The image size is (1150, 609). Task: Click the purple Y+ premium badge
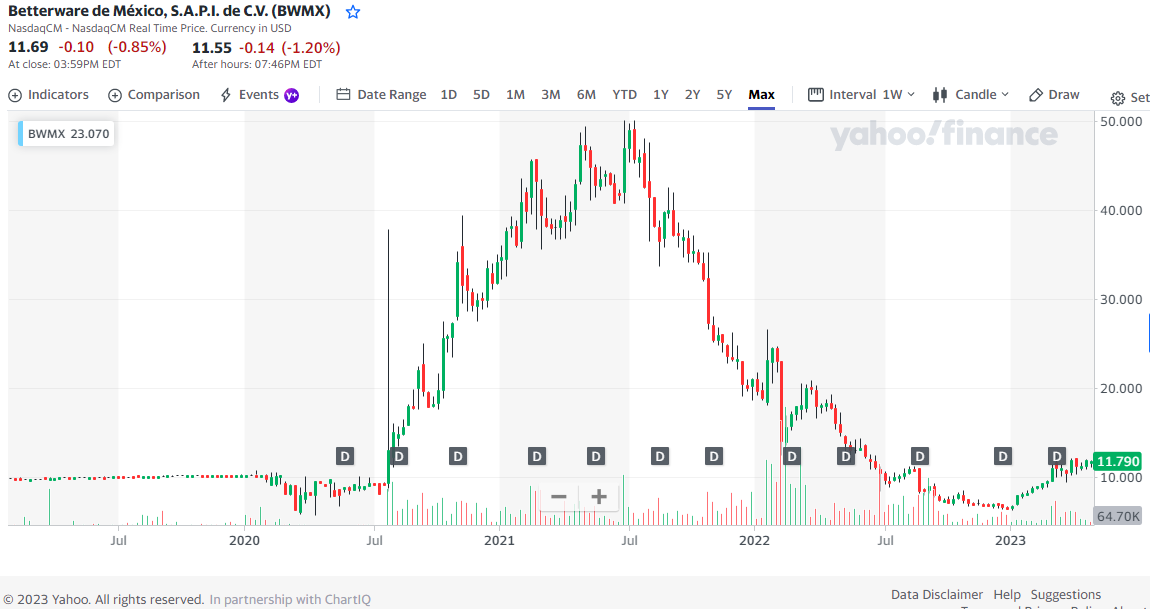pos(292,95)
